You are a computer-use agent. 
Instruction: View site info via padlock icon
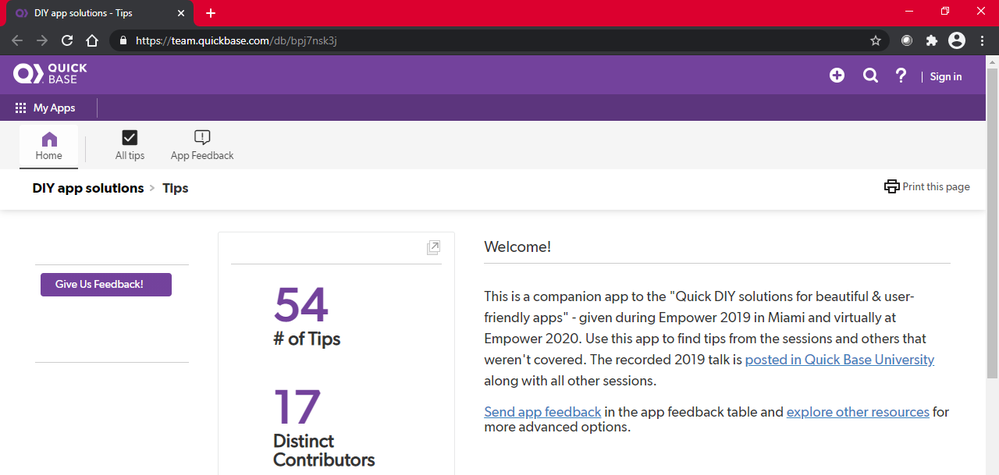(x=123, y=41)
